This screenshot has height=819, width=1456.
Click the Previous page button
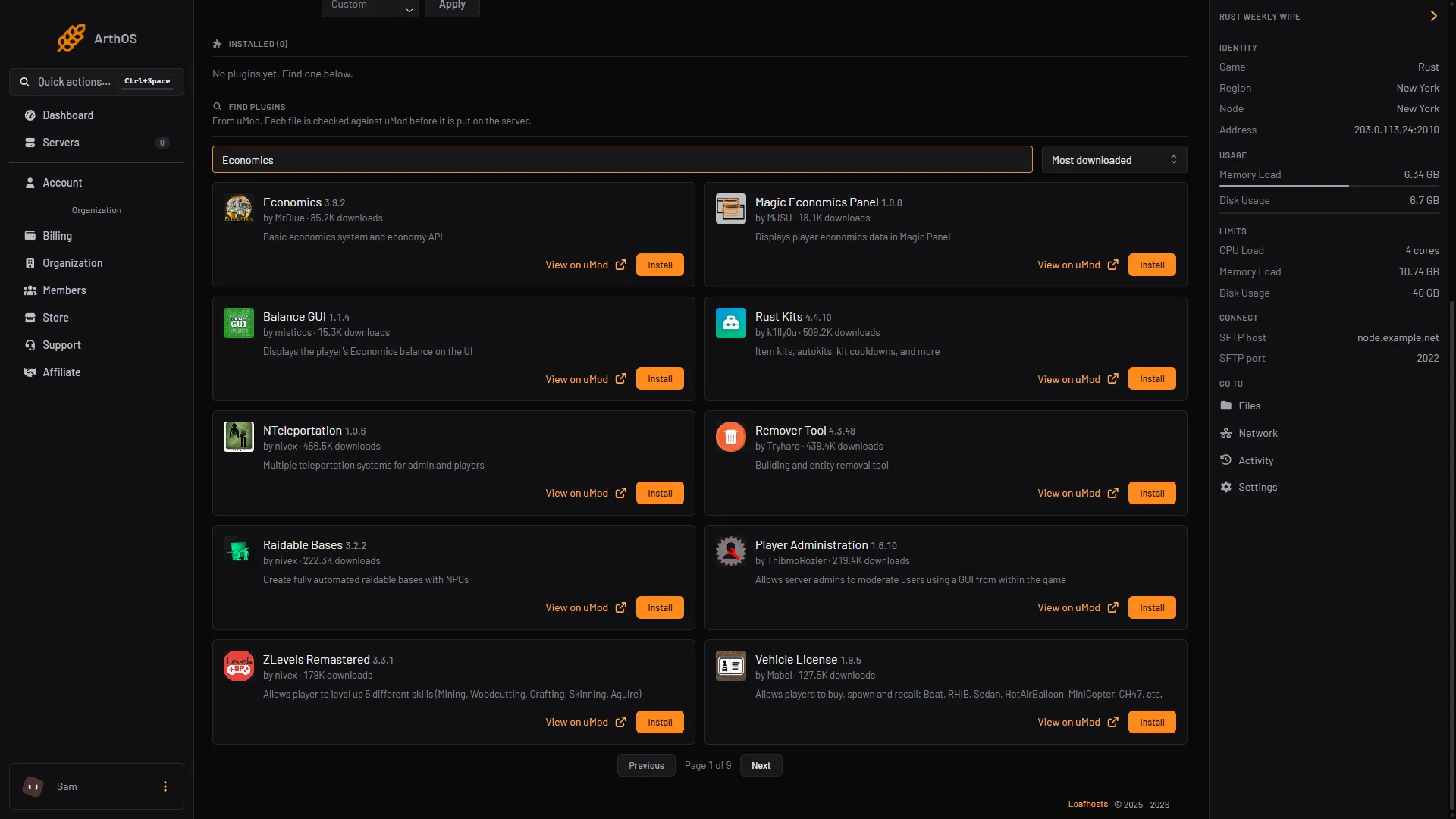click(x=646, y=765)
